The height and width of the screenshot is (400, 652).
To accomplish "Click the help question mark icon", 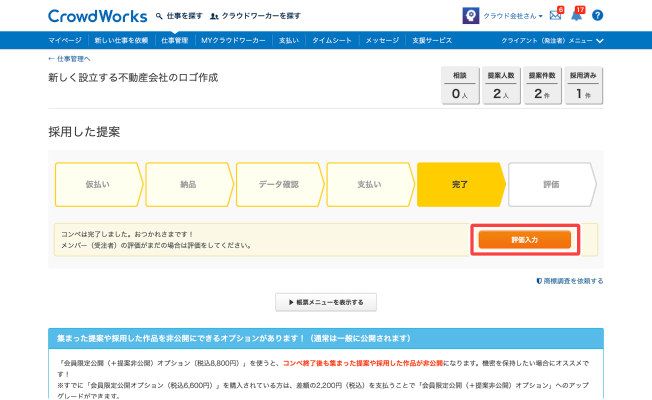I will click(x=597, y=16).
